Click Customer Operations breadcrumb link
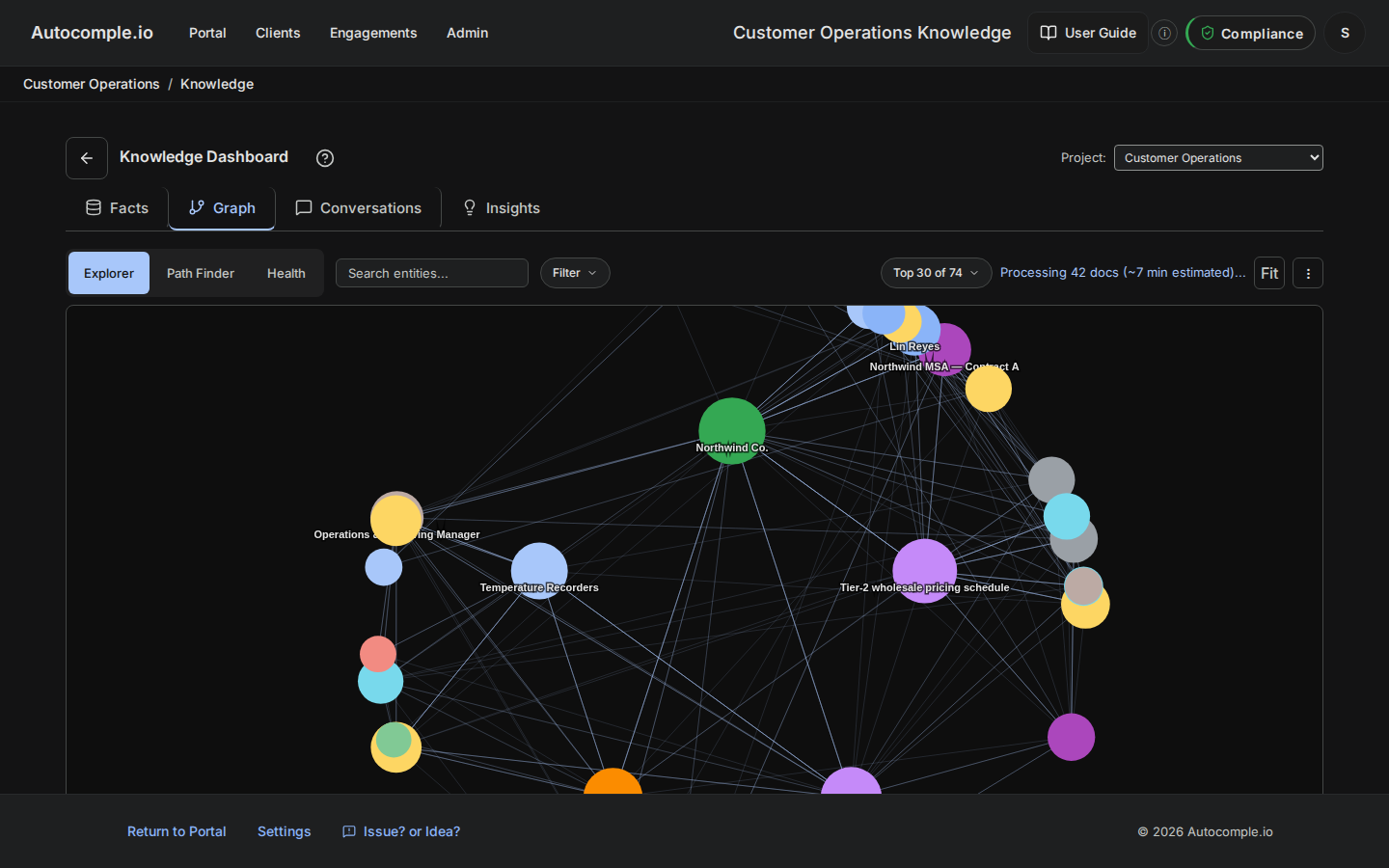This screenshot has width=1389, height=868. click(92, 84)
